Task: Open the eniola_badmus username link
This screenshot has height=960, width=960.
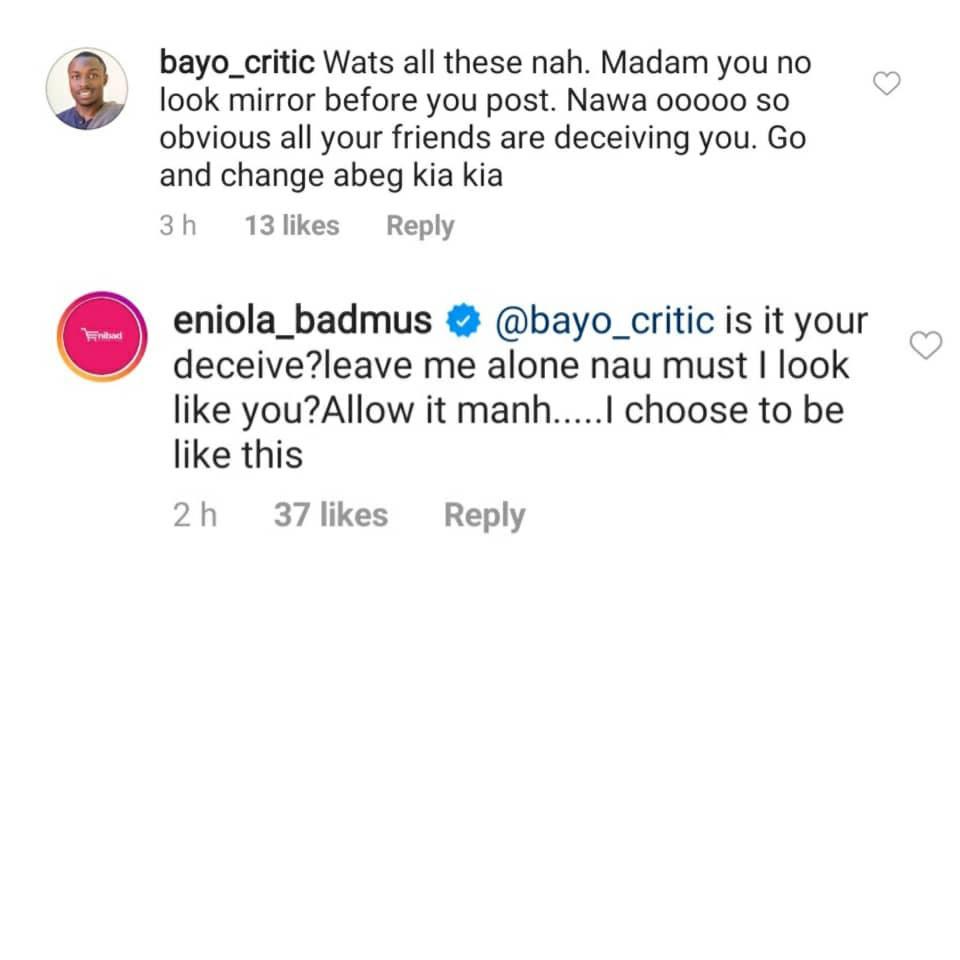Action: 302,321
